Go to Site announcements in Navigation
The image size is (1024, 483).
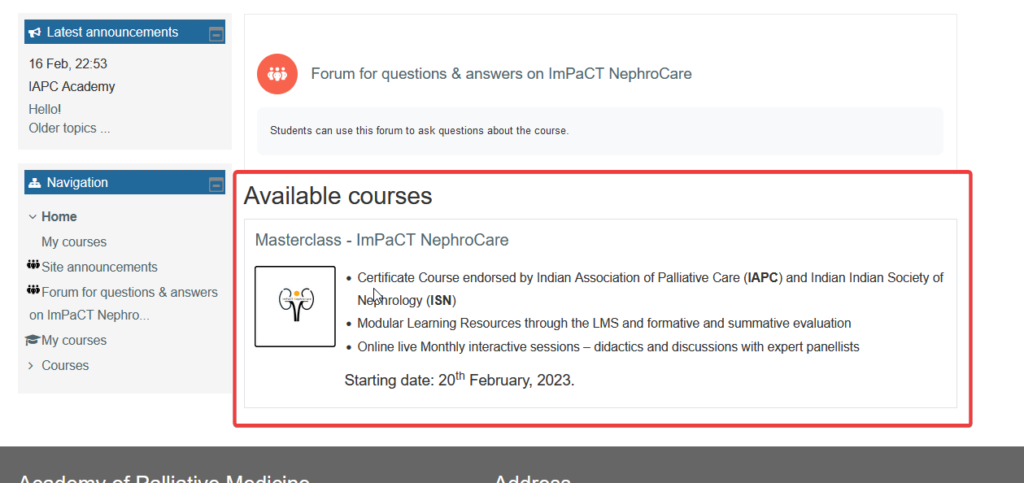pyautogui.click(x=99, y=267)
